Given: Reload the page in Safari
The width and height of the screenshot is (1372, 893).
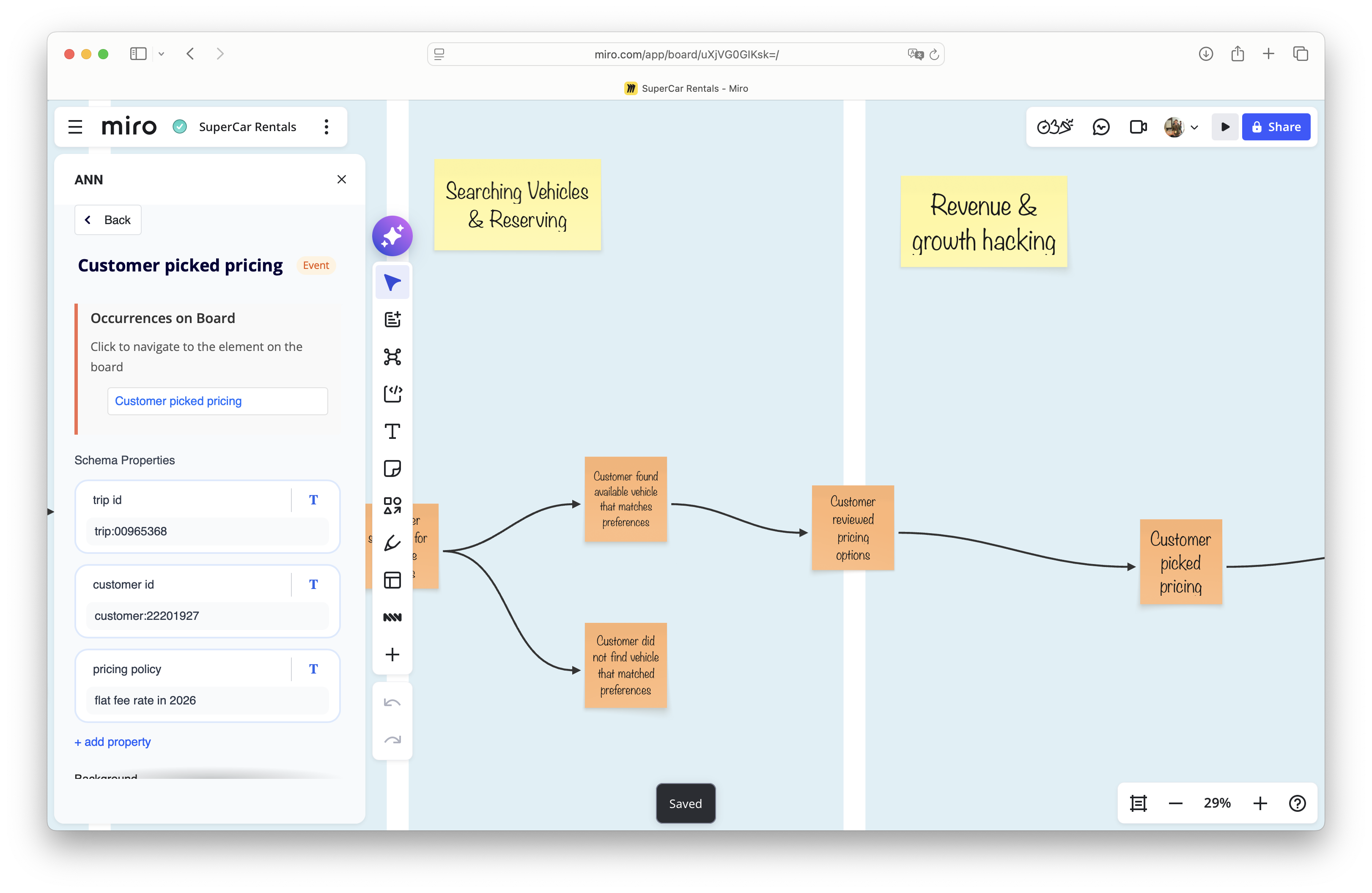Looking at the screenshot, I should click(x=934, y=54).
